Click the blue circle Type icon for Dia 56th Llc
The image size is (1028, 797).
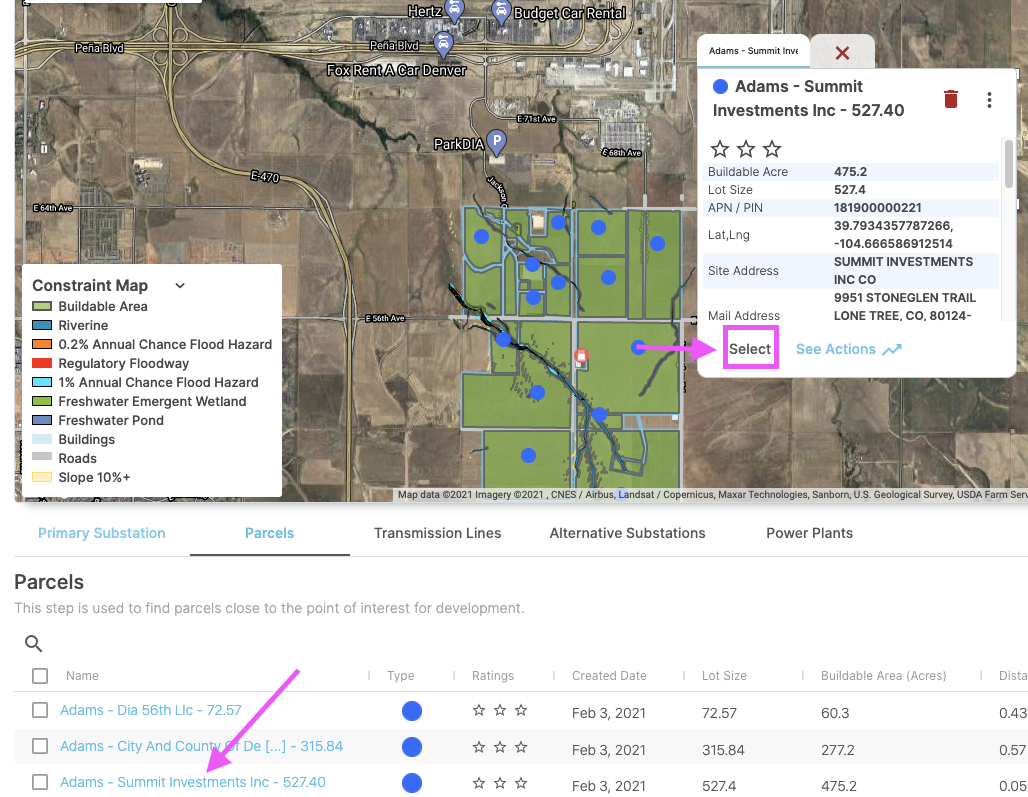[411, 711]
